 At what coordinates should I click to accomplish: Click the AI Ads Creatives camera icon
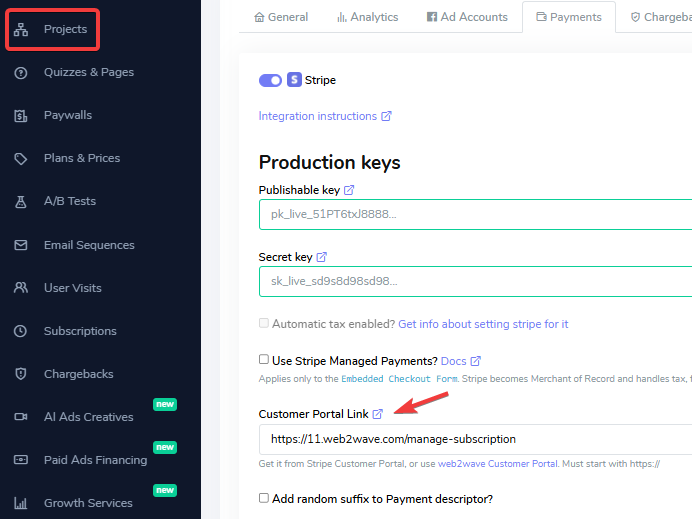[21, 417]
